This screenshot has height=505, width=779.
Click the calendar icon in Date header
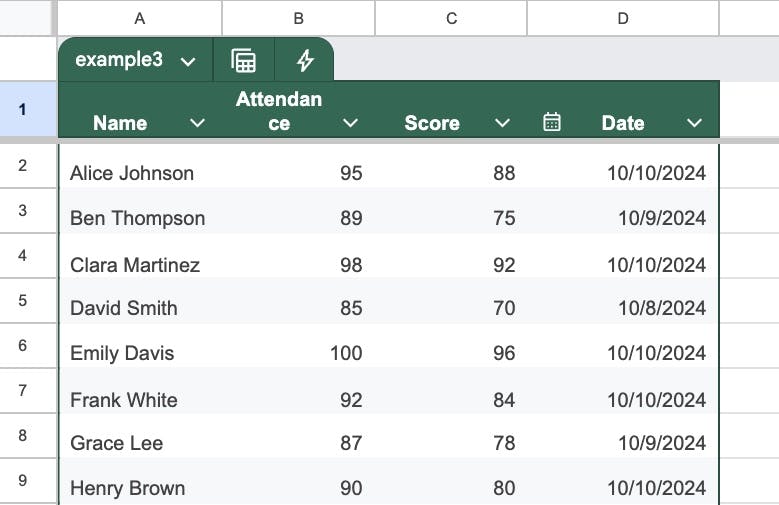coord(551,122)
